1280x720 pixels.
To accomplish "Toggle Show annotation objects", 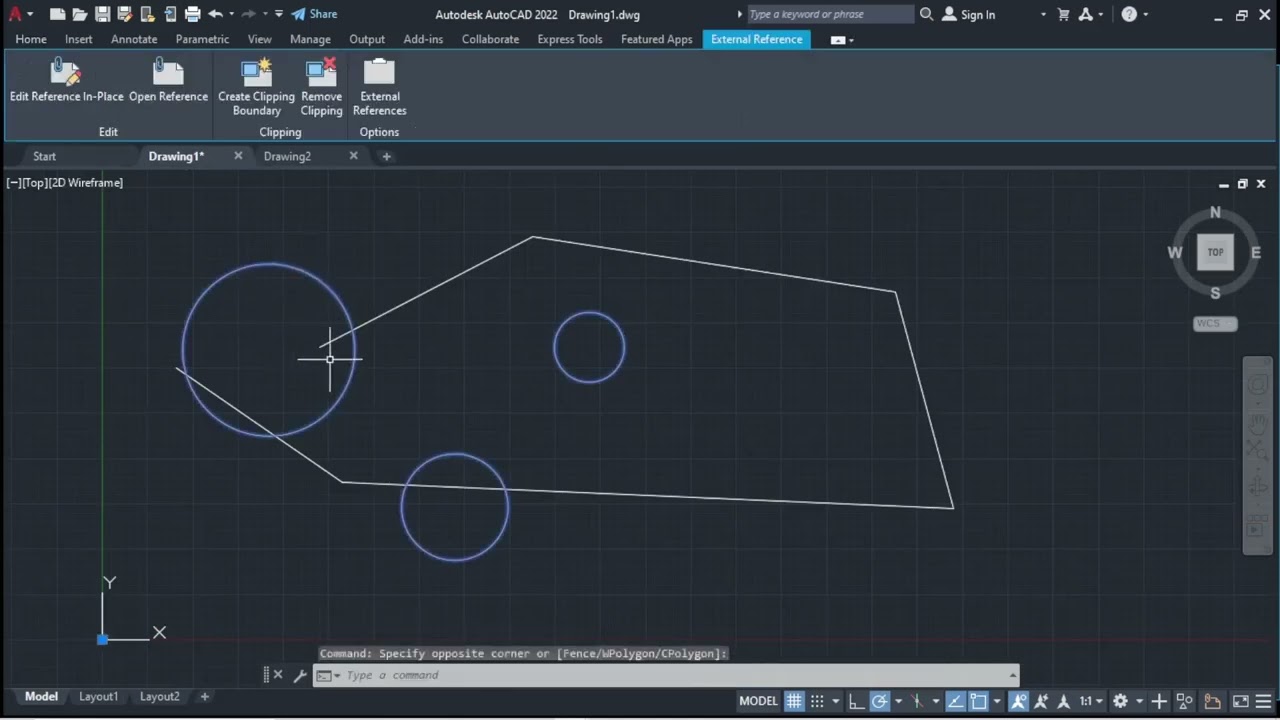I will point(1019,701).
